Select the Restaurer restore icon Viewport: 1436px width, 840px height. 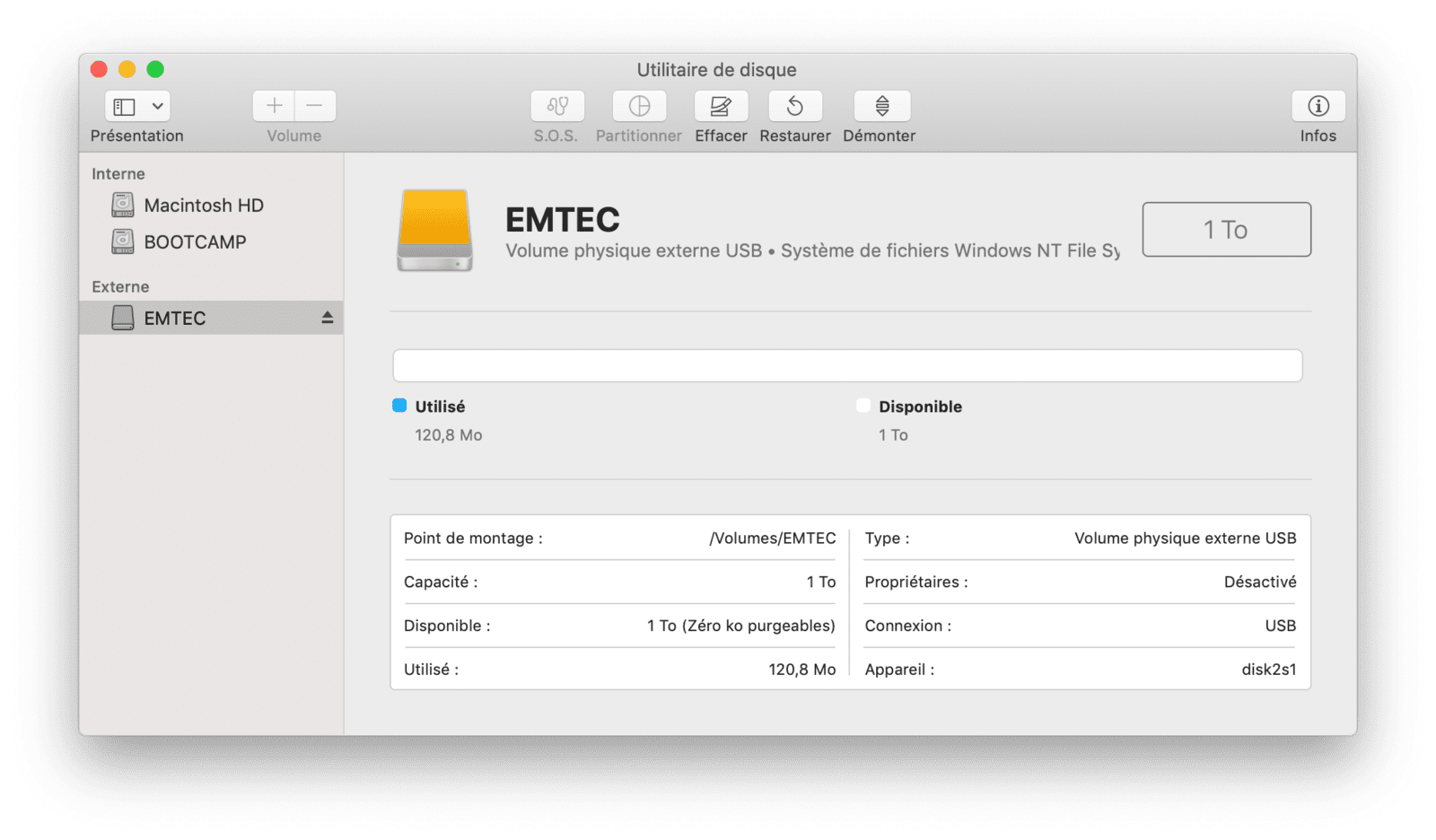click(x=795, y=106)
